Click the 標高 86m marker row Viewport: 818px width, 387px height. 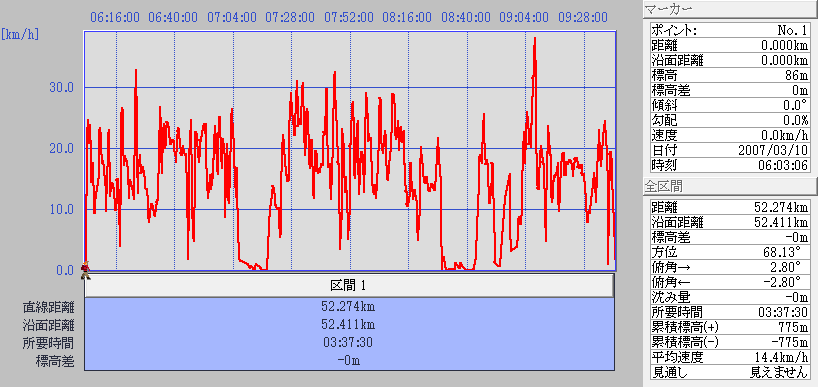[x=730, y=76]
